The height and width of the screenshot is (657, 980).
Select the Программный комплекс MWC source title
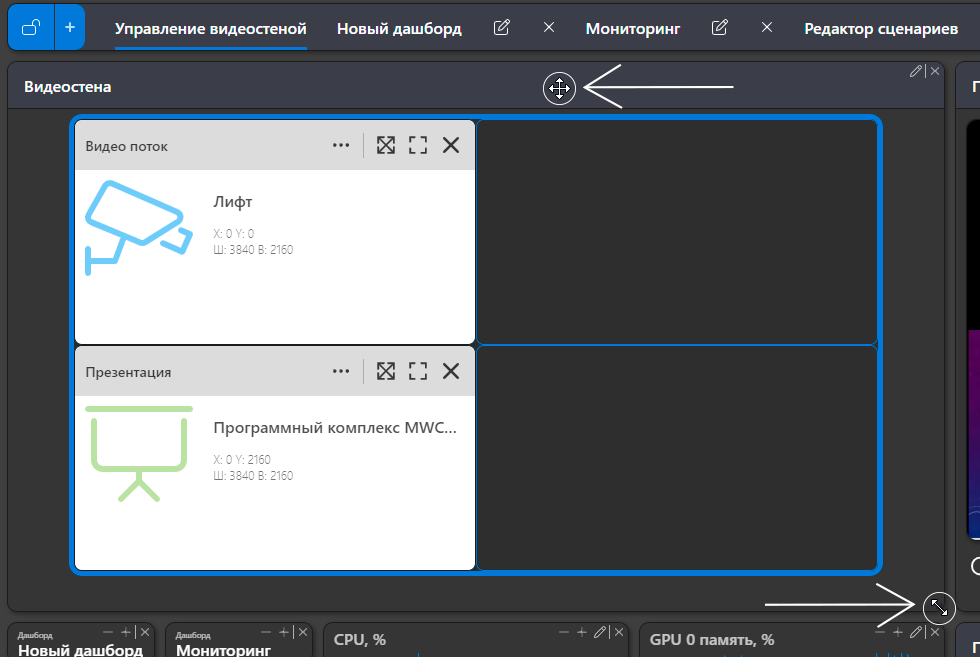pos(335,428)
